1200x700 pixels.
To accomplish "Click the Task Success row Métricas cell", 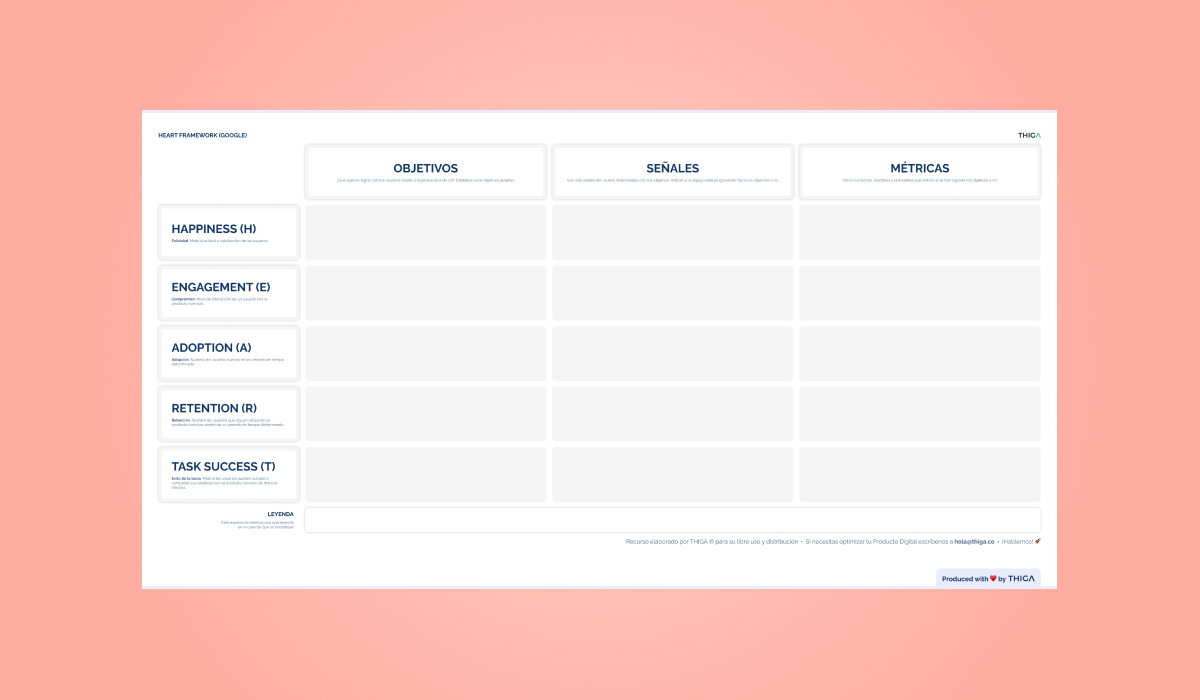I will tap(920, 474).
